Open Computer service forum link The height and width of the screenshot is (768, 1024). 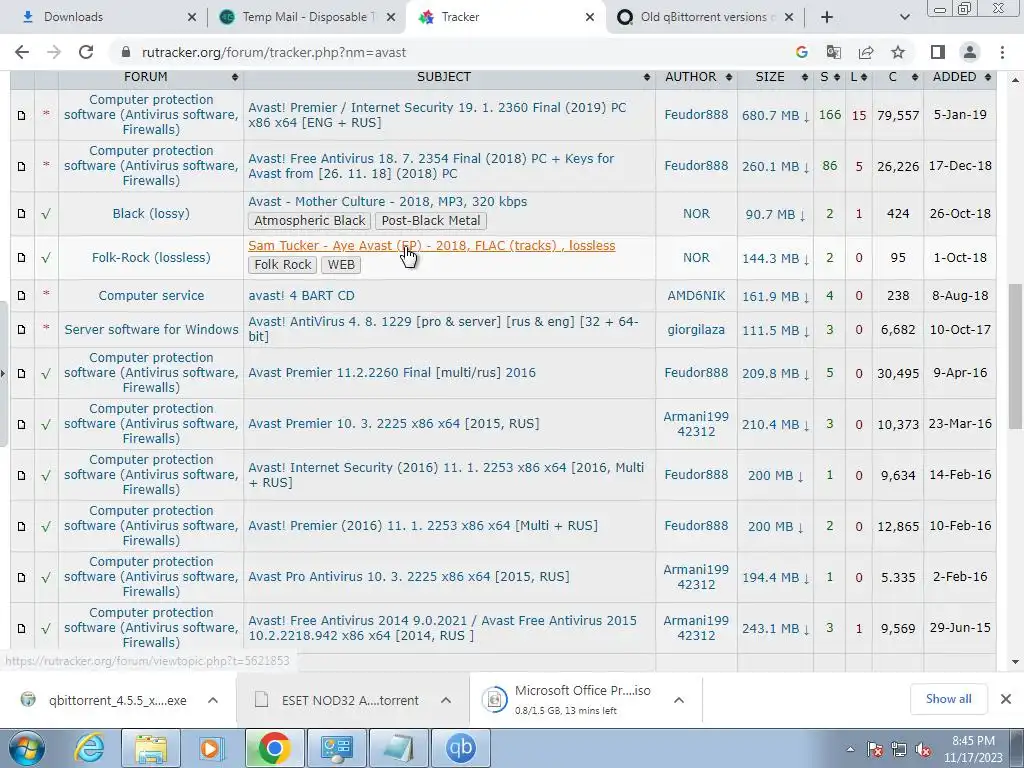point(151,296)
